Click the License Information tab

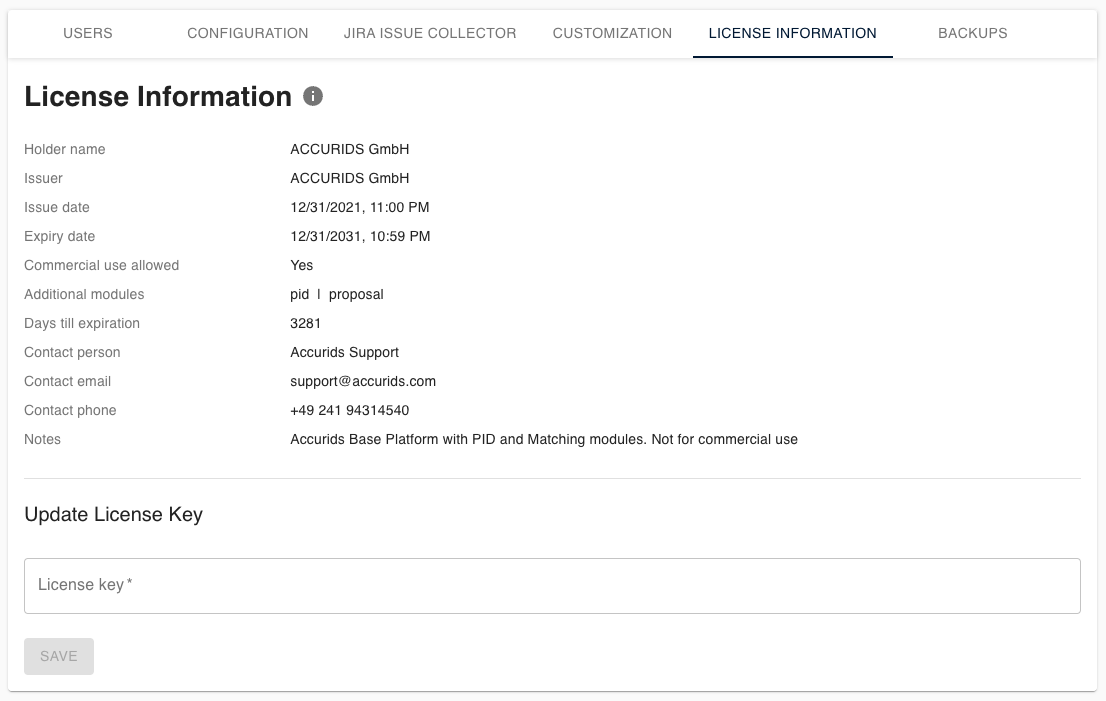click(x=792, y=33)
